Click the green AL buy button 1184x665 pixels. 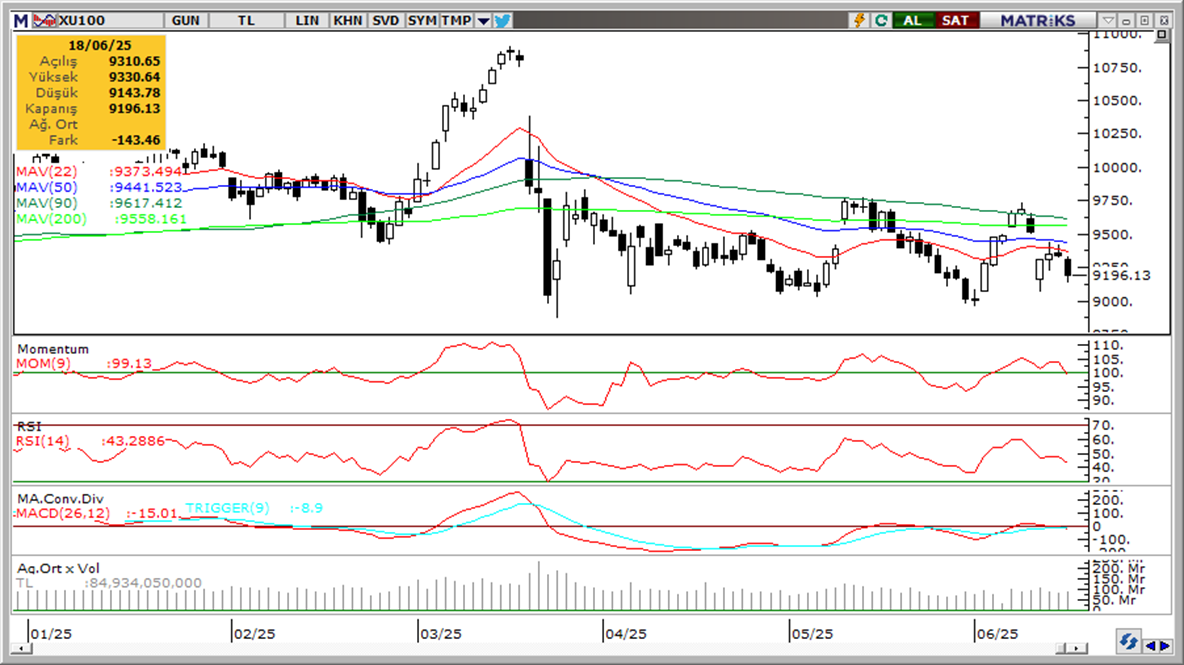click(x=913, y=20)
